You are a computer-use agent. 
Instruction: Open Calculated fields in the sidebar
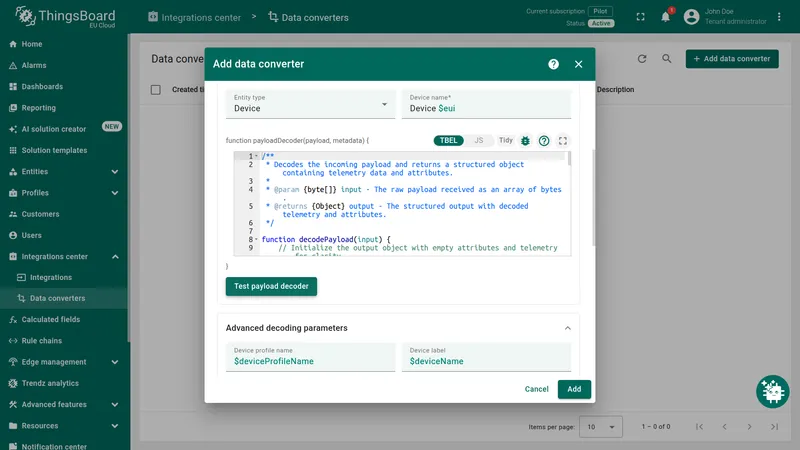pyautogui.click(x=63, y=320)
